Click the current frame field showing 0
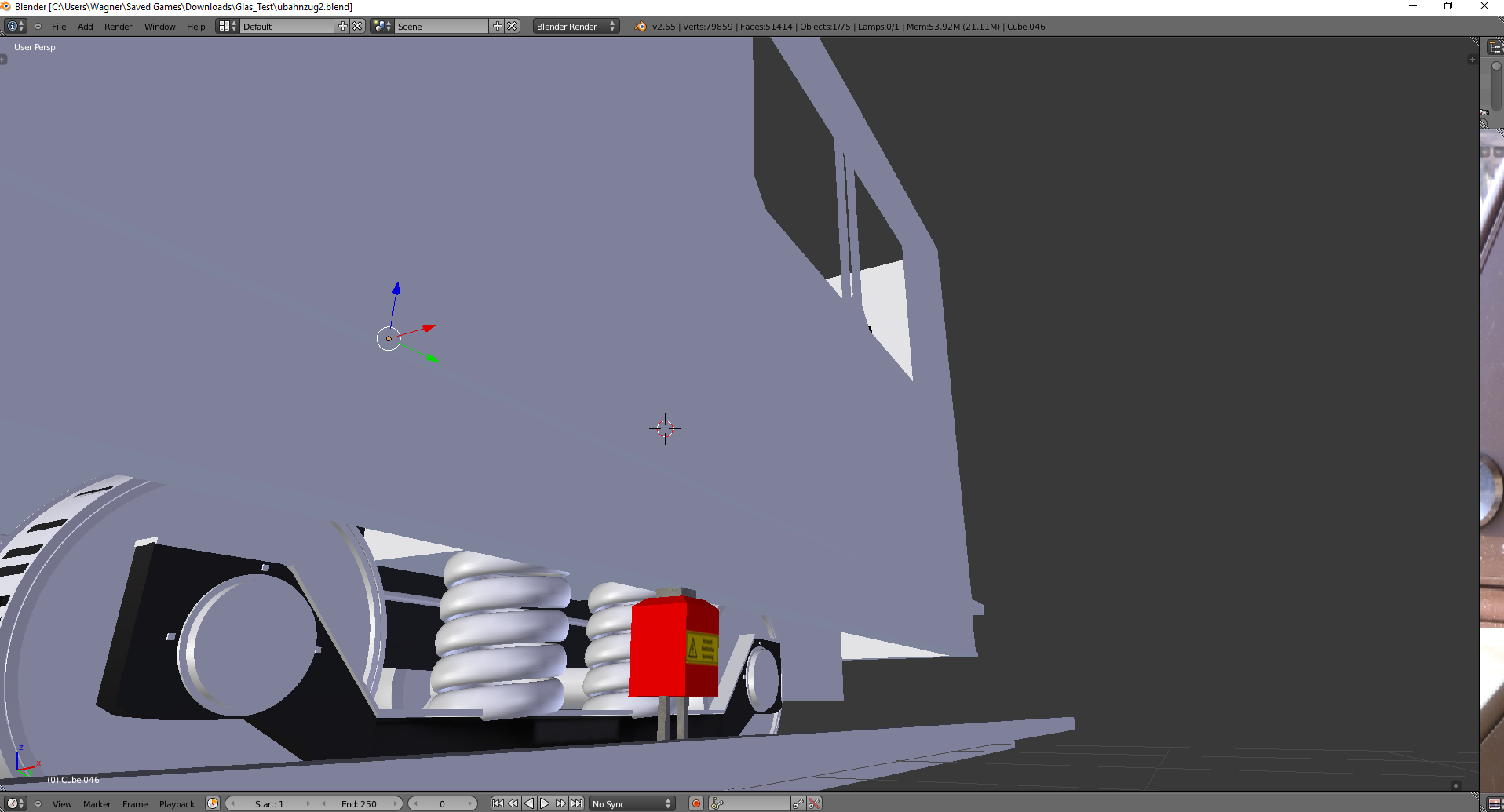This screenshot has height=812, width=1504. [x=443, y=803]
